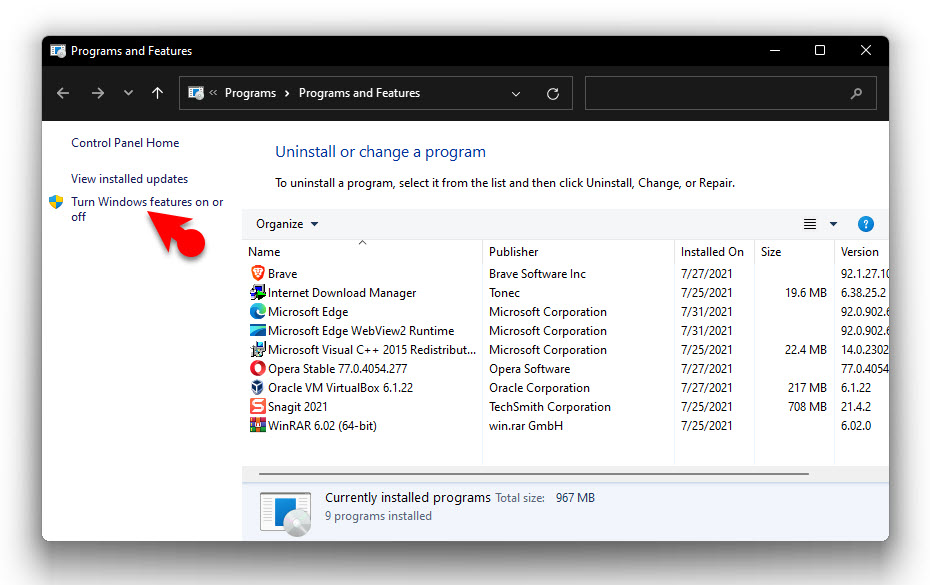Open address bar previous locations dropdown
This screenshot has width=930, height=585.
(516, 94)
